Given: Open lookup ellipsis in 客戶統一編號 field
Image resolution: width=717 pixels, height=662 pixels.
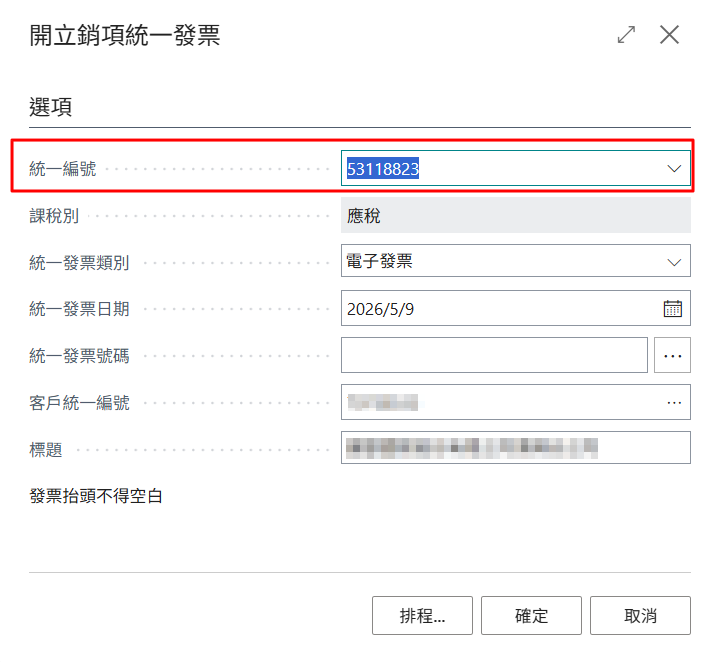Looking at the screenshot, I should coord(674,402).
